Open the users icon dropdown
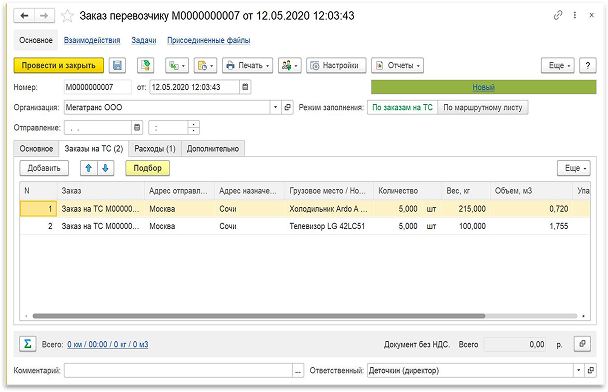This screenshot has height=392, width=608. (290, 66)
